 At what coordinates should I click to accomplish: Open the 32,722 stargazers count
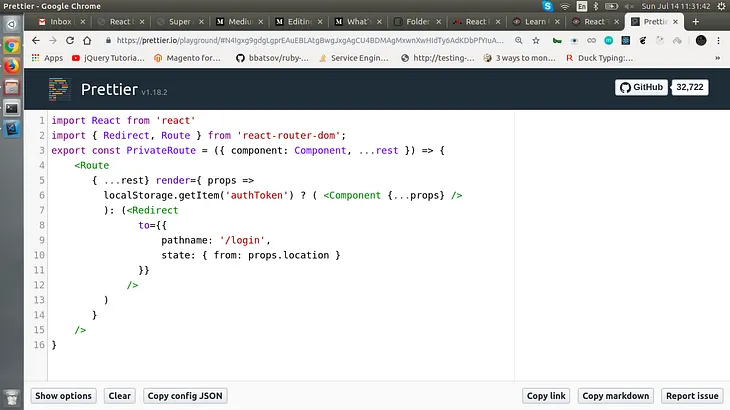coord(690,87)
